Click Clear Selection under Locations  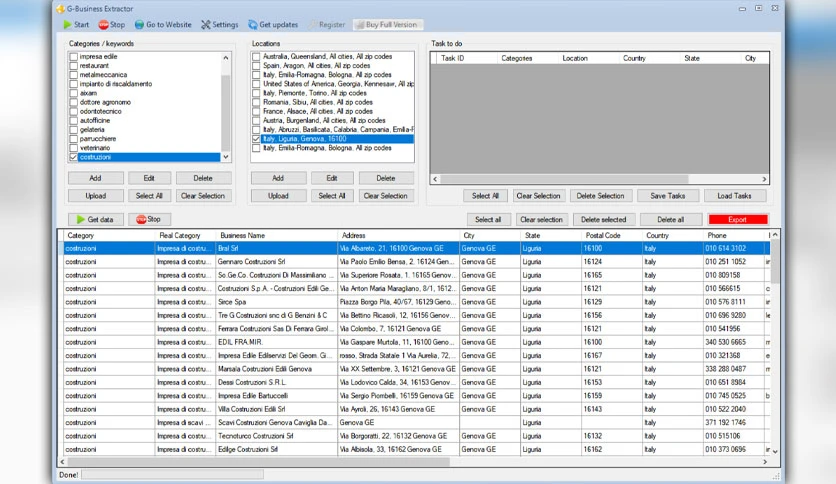(x=386, y=196)
